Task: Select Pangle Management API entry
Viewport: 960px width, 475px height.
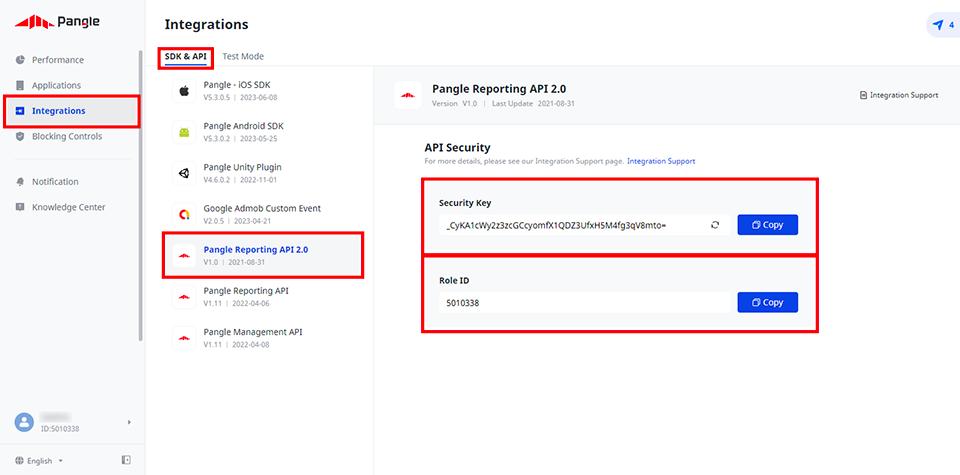Action: pyautogui.click(x=263, y=338)
